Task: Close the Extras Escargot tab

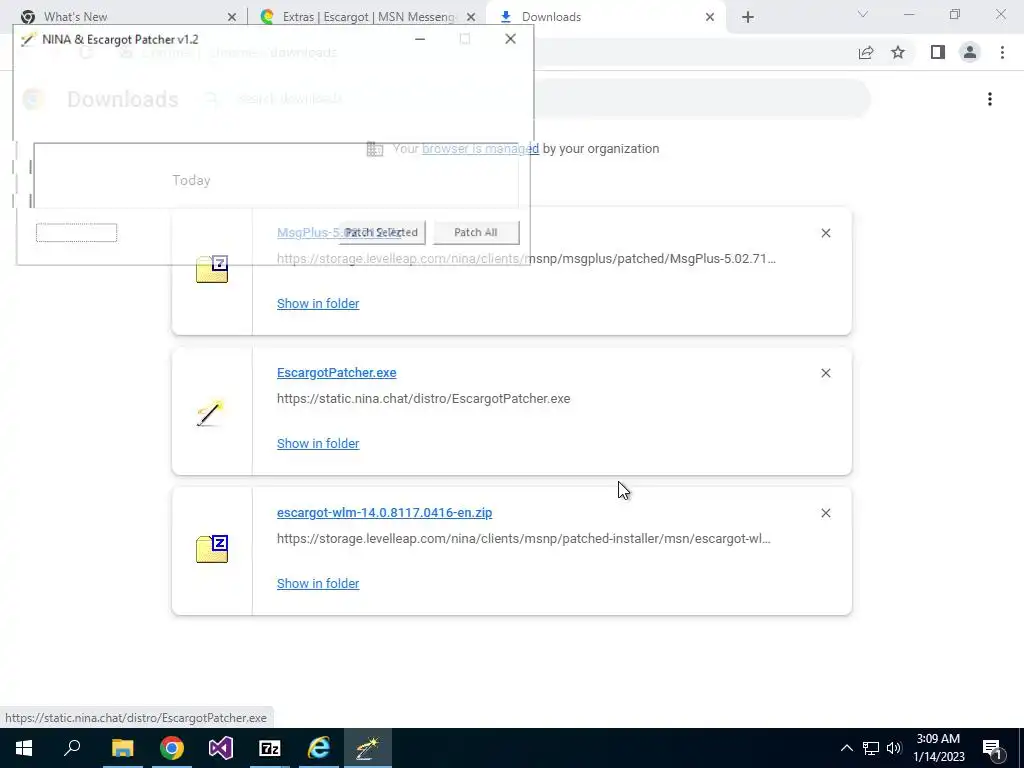Action: [471, 17]
